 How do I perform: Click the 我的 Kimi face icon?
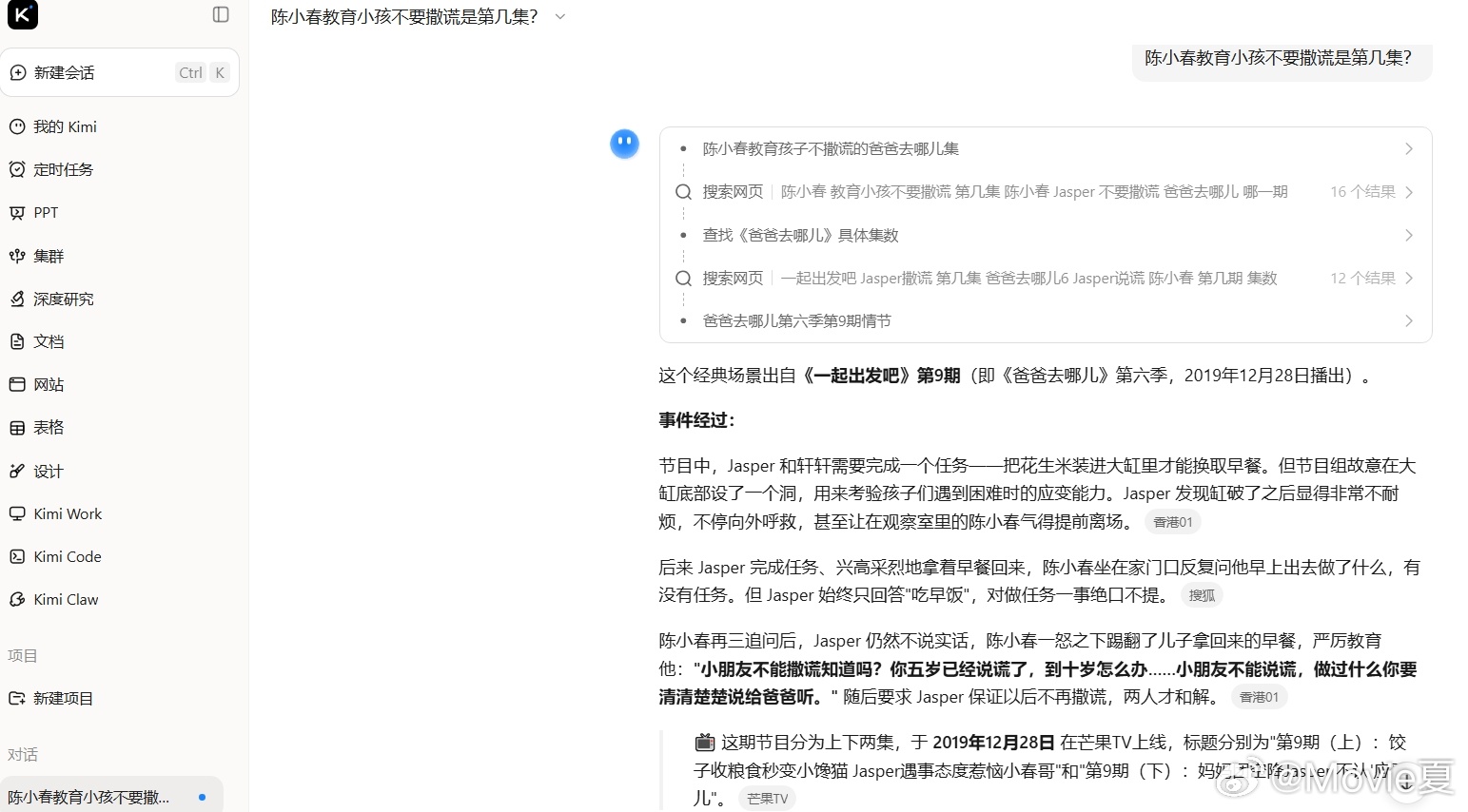(x=17, y=126)
